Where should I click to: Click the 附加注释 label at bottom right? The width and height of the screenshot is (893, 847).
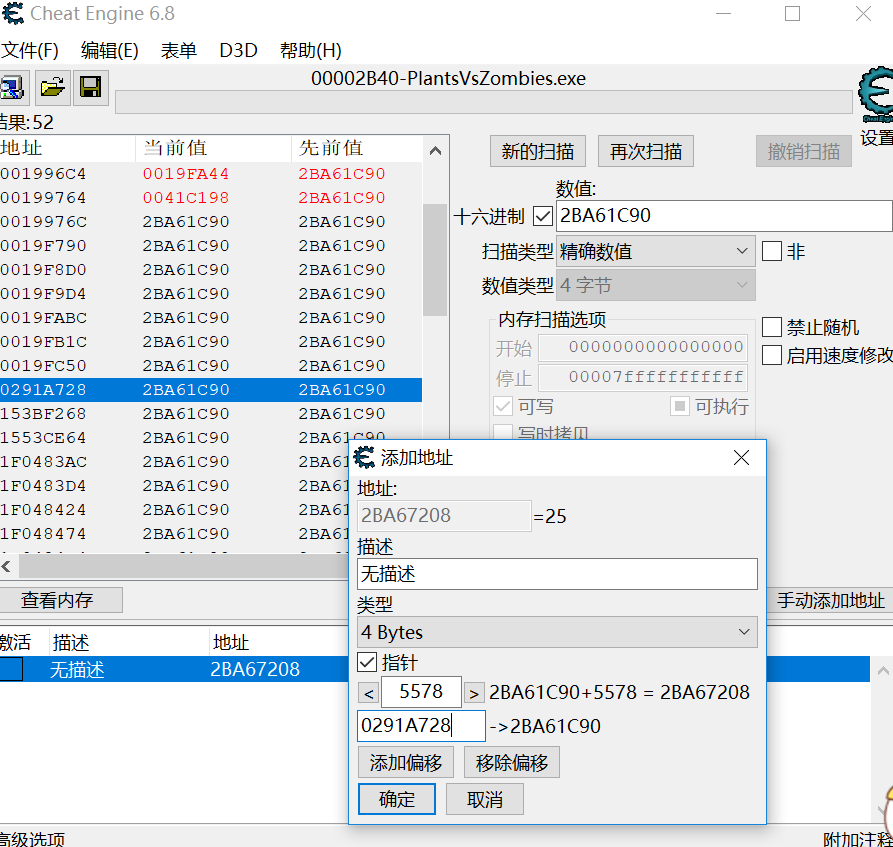coord(858,838)
